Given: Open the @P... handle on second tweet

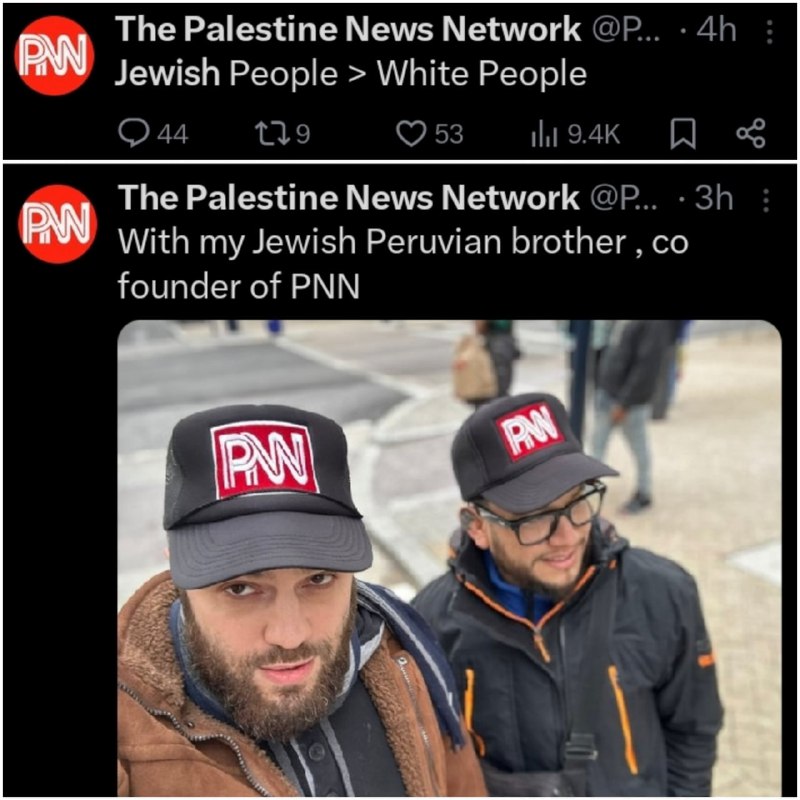Looking at the screenshot, I should click(x=623, y=199).
